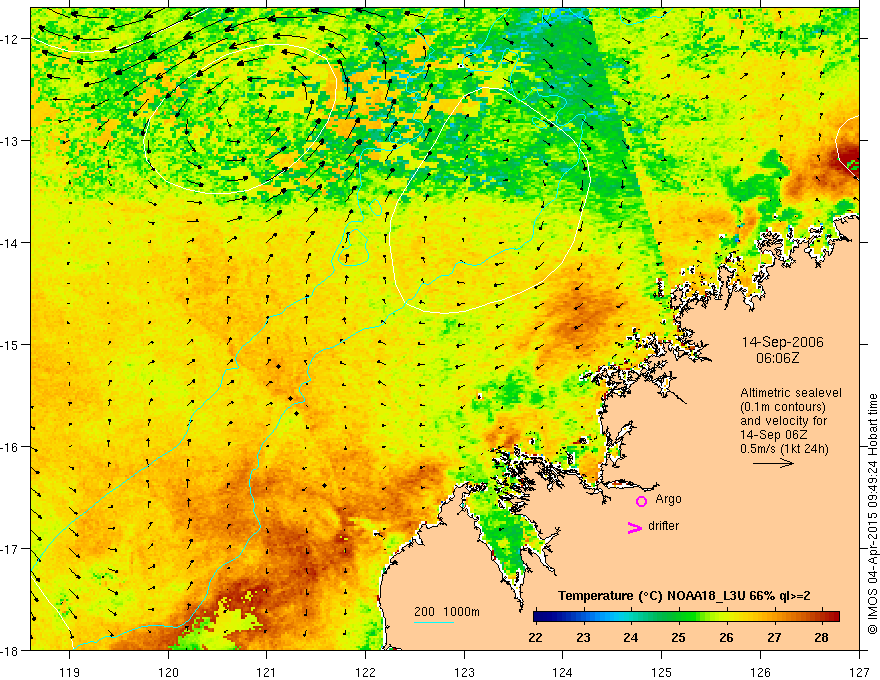
Task: Click the 'Altimetric sealevel' caption line
Action: click(791, 393)
